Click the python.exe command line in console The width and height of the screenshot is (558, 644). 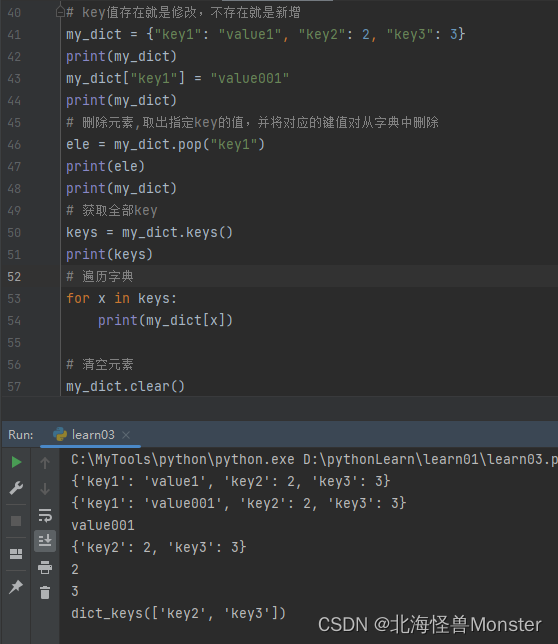coord(314,459)
